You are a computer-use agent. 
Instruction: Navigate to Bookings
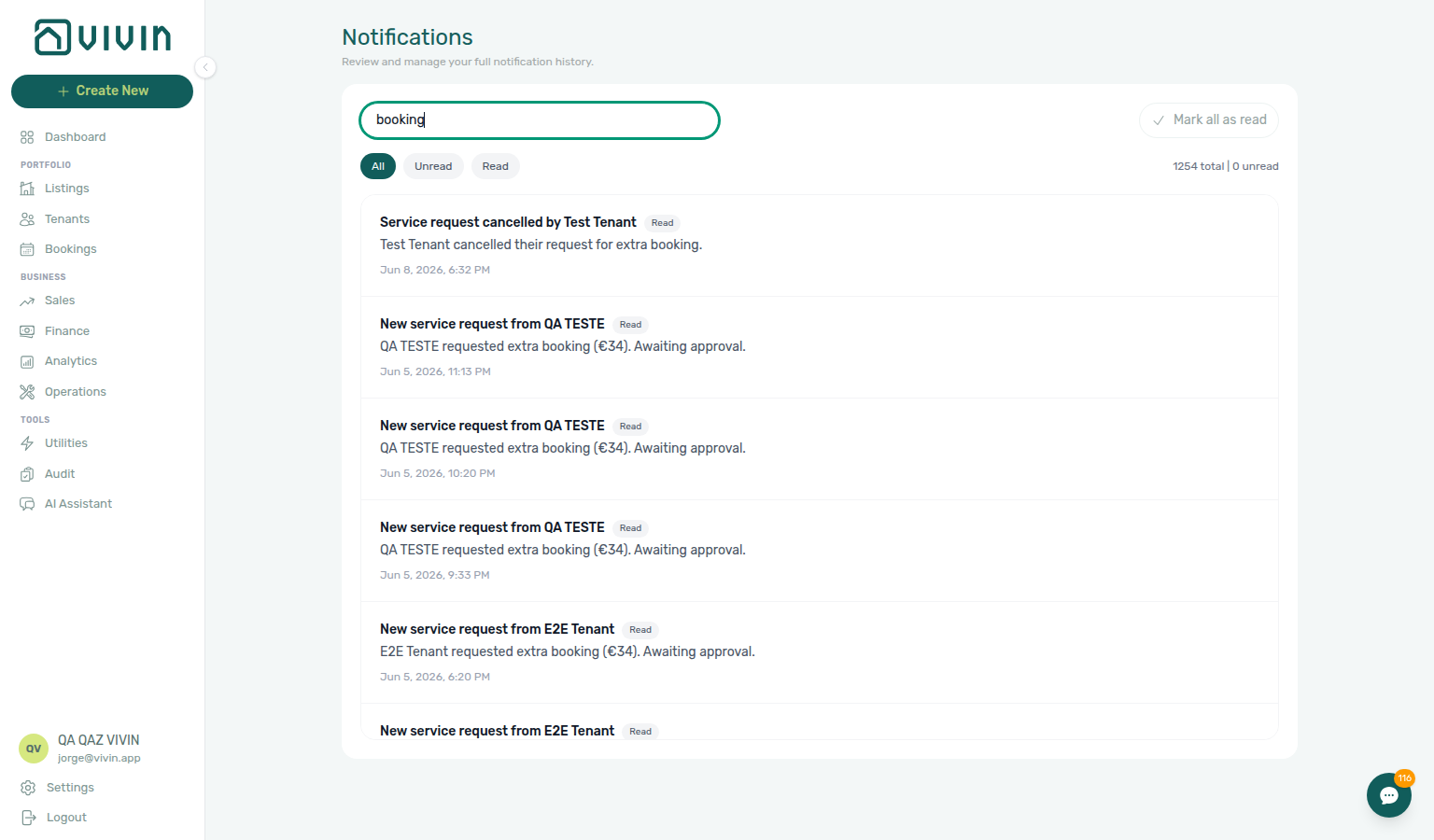coord(71,249)
